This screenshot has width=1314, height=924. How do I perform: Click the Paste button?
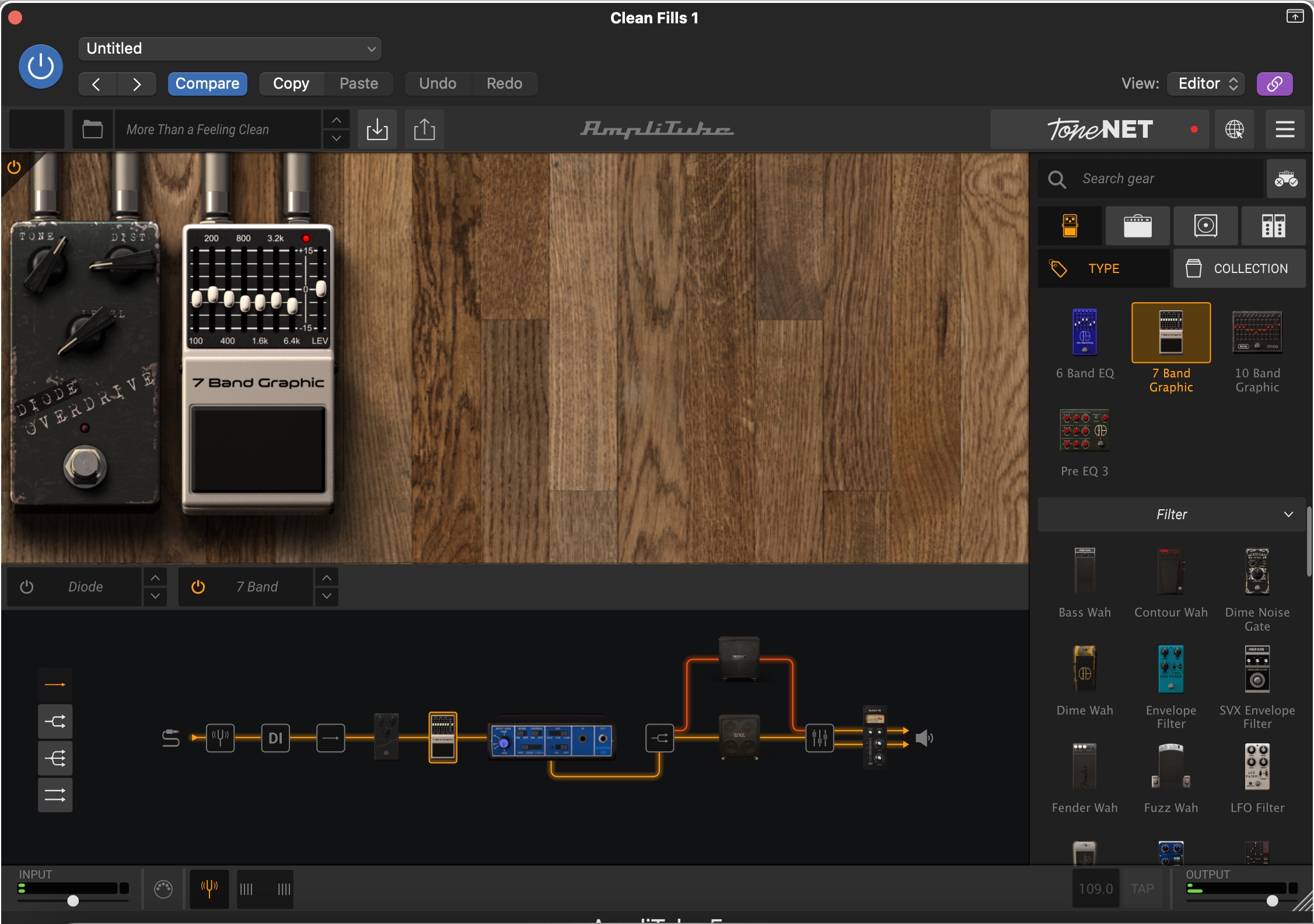pos(359,83)
